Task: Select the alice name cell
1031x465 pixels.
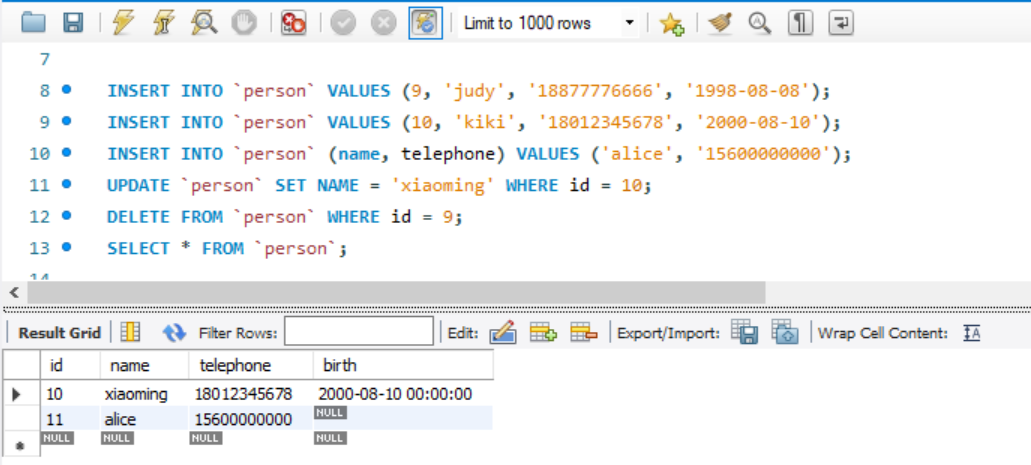Action: tap(145, 419)
